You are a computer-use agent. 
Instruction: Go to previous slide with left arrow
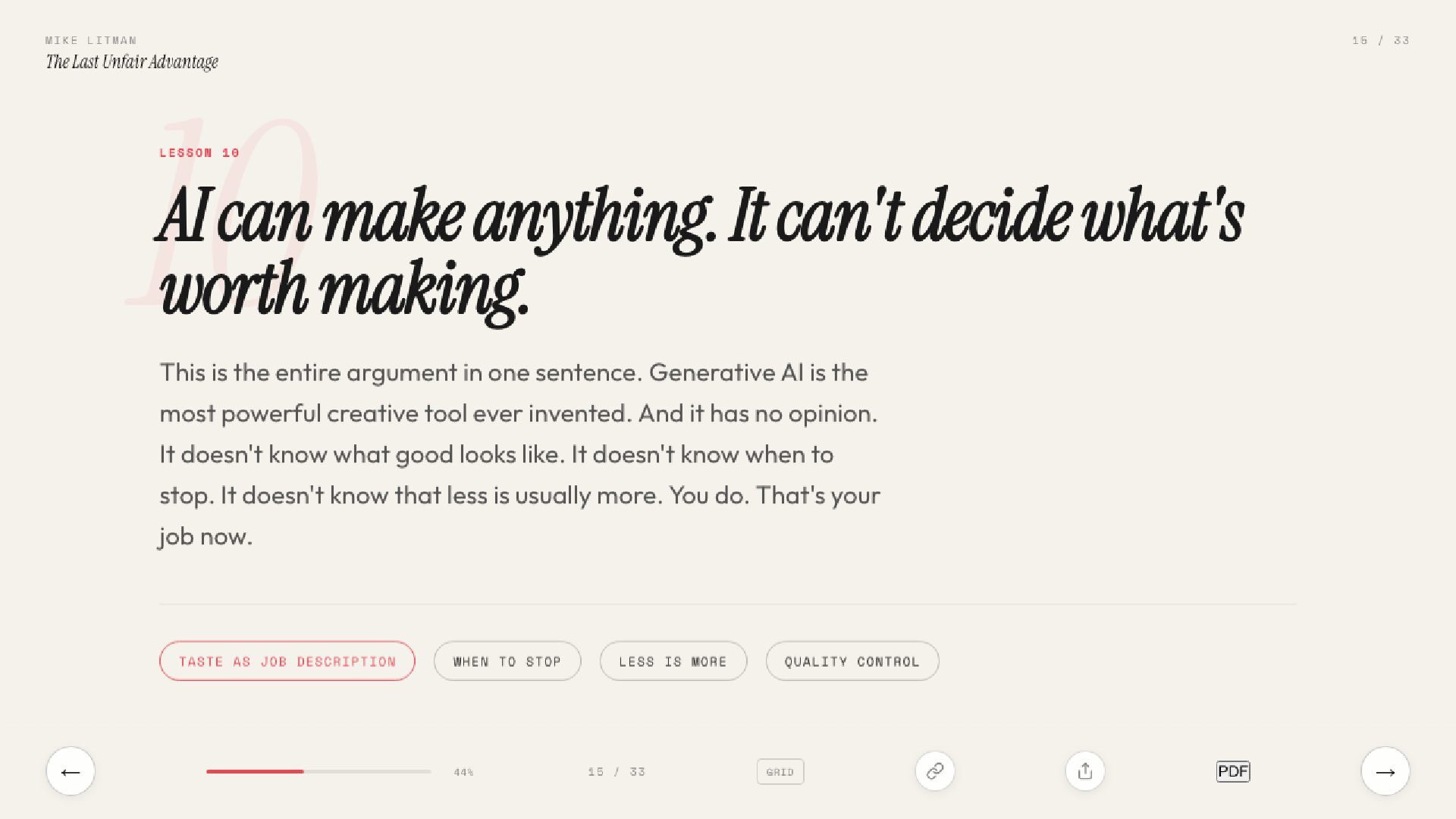[x=71, y=771]
